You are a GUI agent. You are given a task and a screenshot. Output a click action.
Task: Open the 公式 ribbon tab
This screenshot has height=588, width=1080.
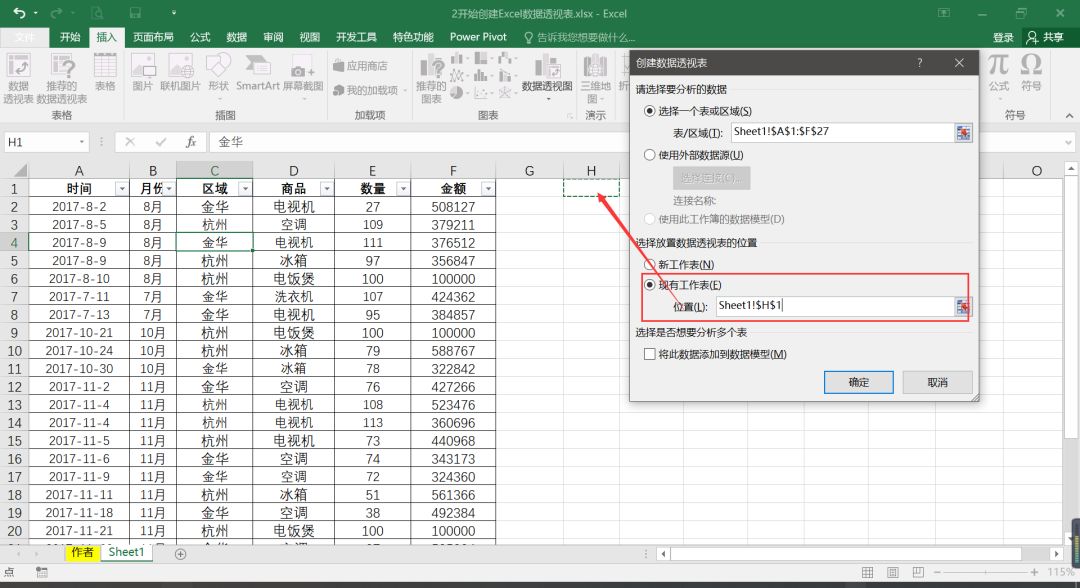tap(200, 37)
